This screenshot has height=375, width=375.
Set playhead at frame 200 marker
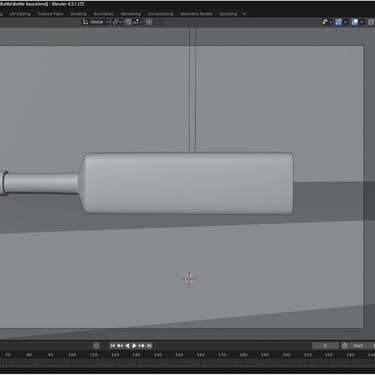[x=286, y=355]
